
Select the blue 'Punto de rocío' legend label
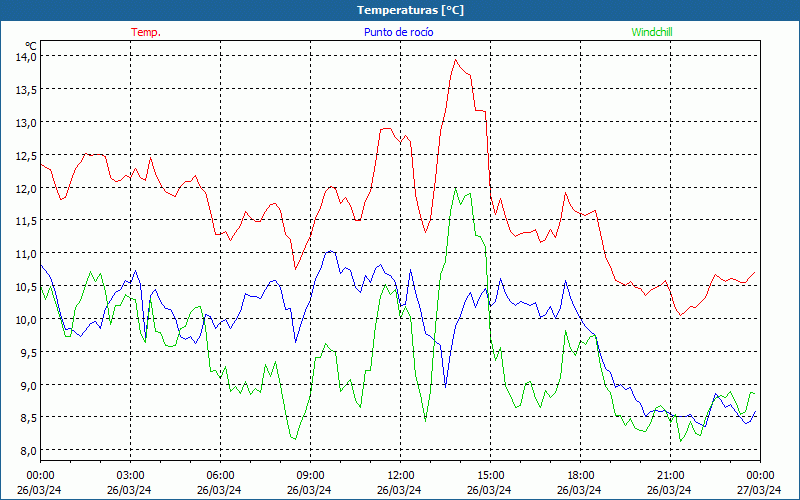coord(398,32)
